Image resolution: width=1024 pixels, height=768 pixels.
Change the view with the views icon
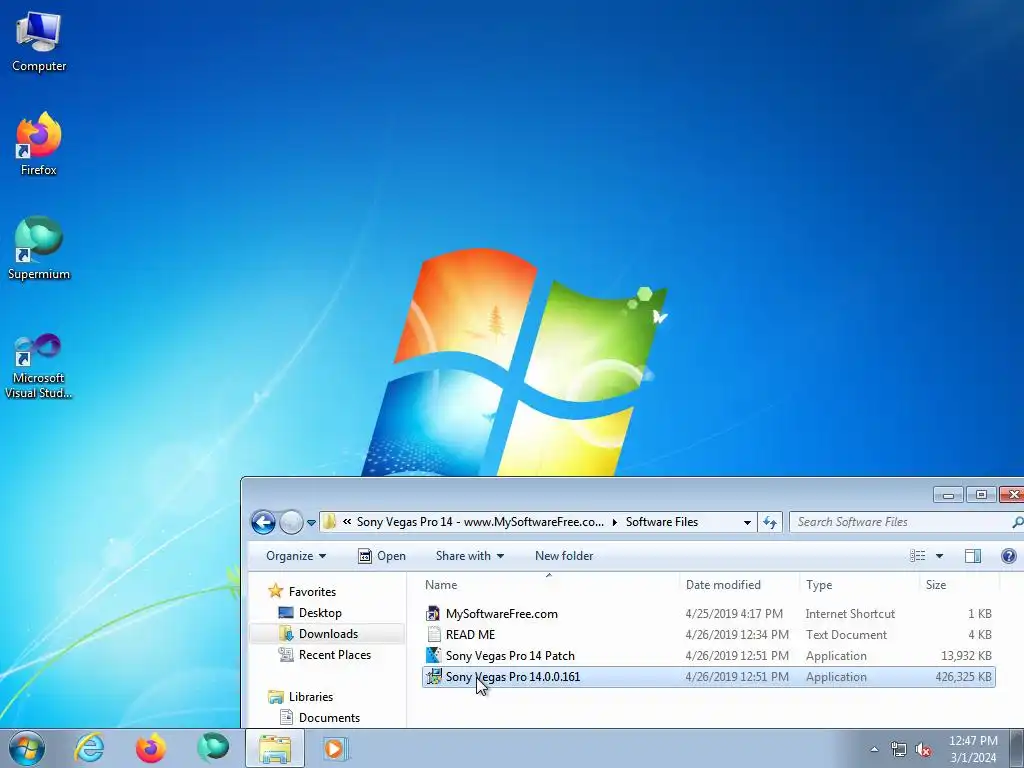pos(918,556)
